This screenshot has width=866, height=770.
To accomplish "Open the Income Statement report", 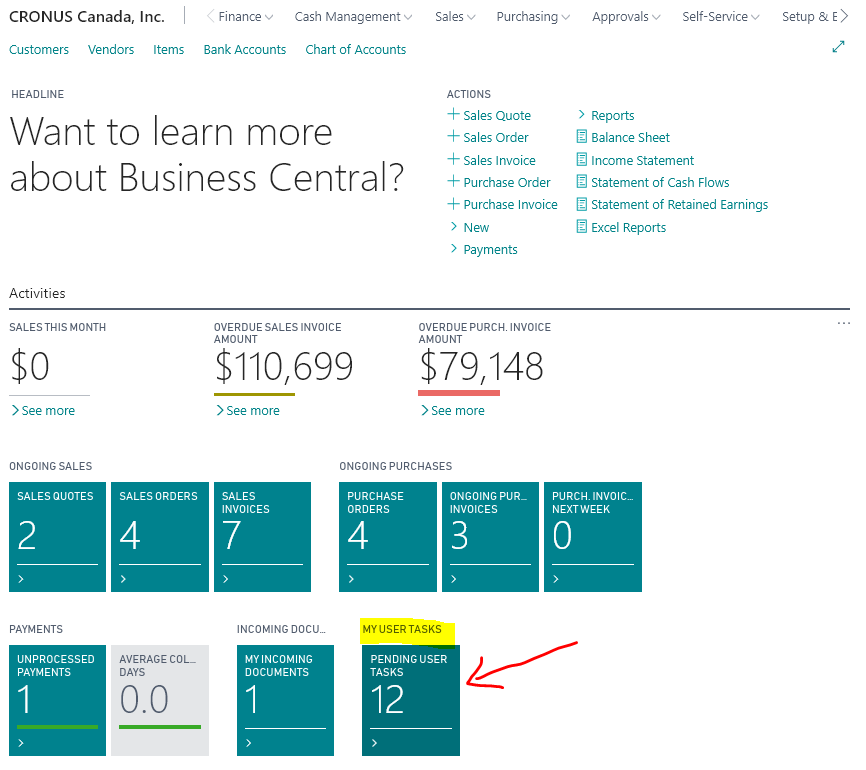I will [x=642, y=160].
